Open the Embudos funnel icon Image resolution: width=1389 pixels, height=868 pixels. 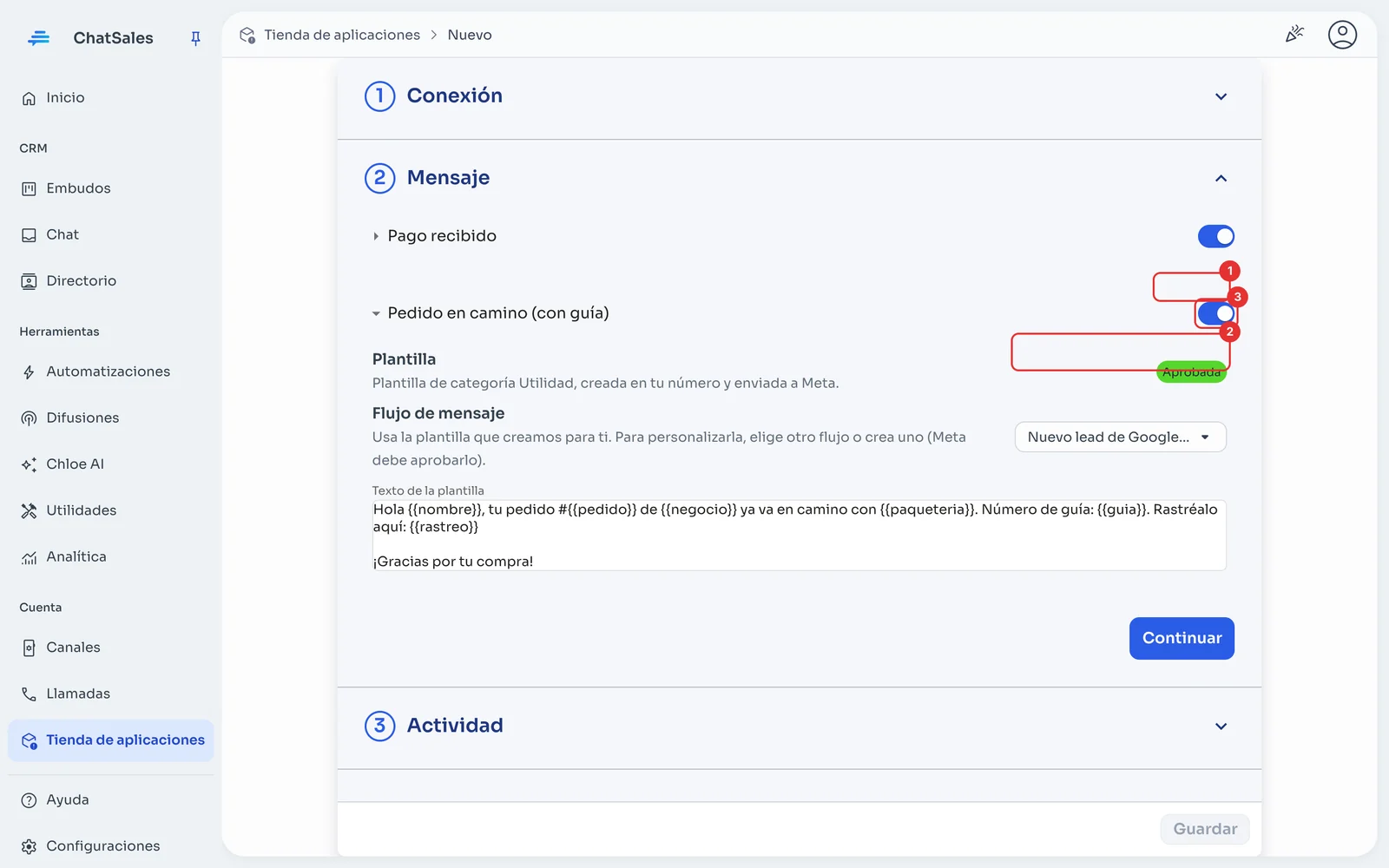[x=29, y=188]
